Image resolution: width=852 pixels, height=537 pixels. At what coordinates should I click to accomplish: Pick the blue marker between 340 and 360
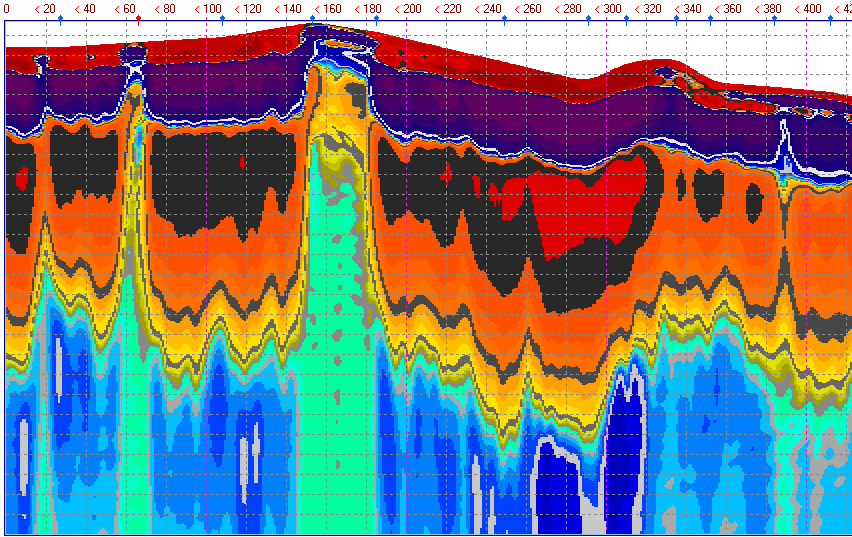coord(710,19)
